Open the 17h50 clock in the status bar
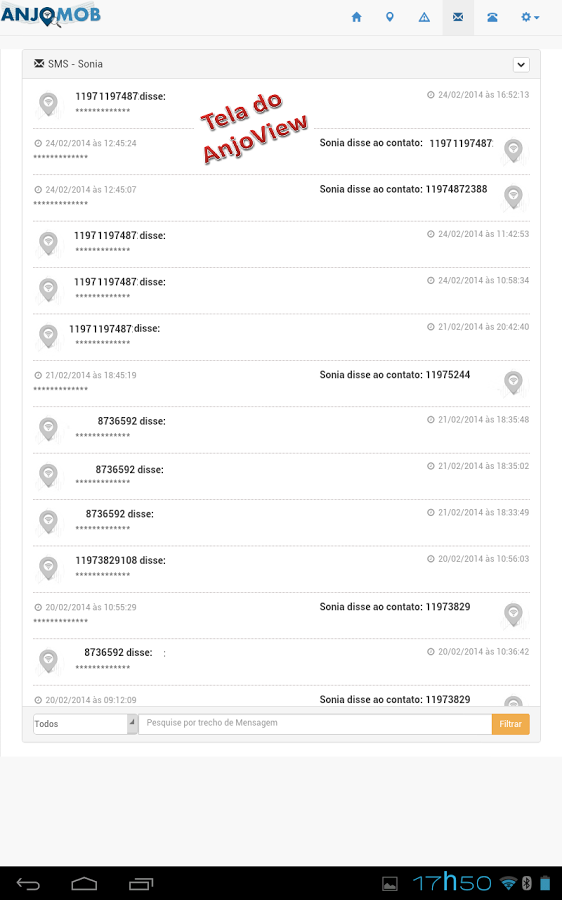This screenshot has height=900, width=562. point(452,882)
